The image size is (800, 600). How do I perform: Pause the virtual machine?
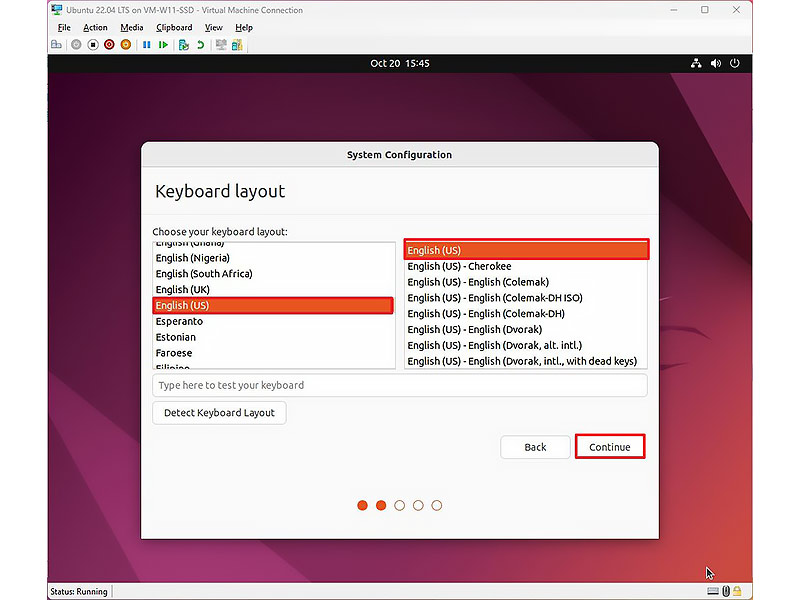[x=146, y=45]
